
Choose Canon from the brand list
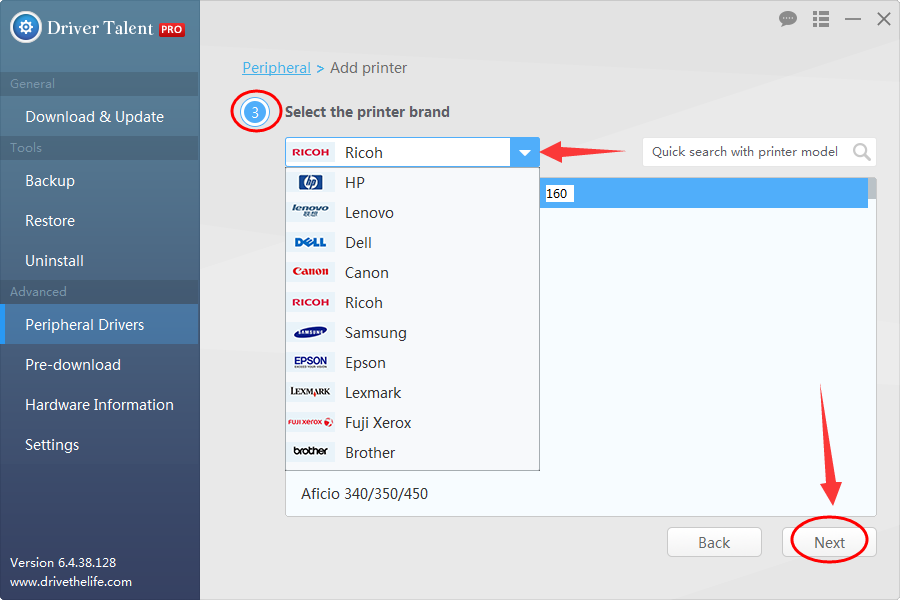412,272
